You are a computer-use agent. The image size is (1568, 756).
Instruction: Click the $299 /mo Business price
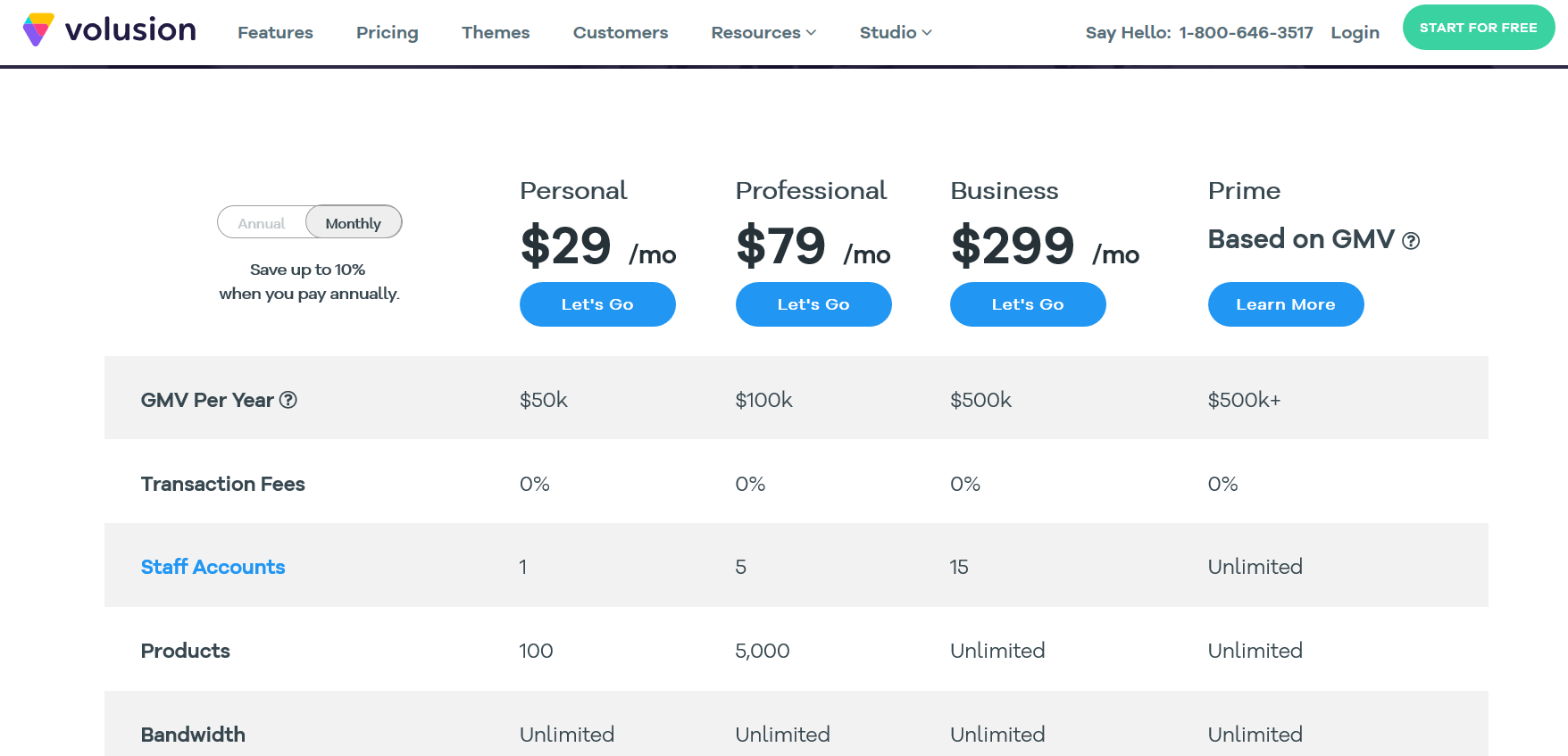(x=1045, y=246)
